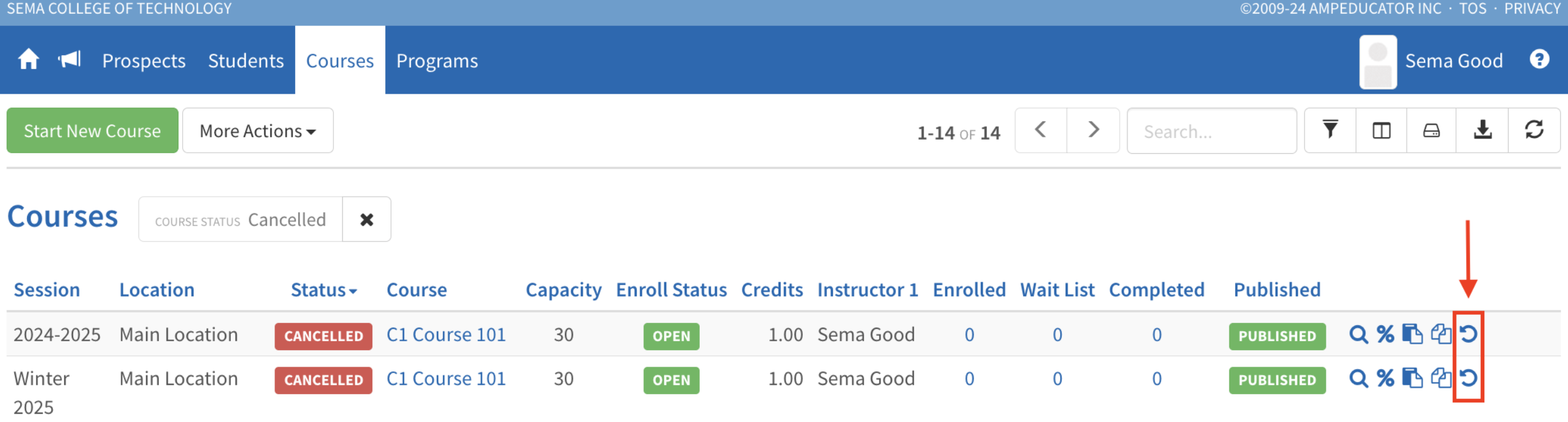Go to next page of results
This screenshot has height=422, width=1568.
tap(1093, 130)
